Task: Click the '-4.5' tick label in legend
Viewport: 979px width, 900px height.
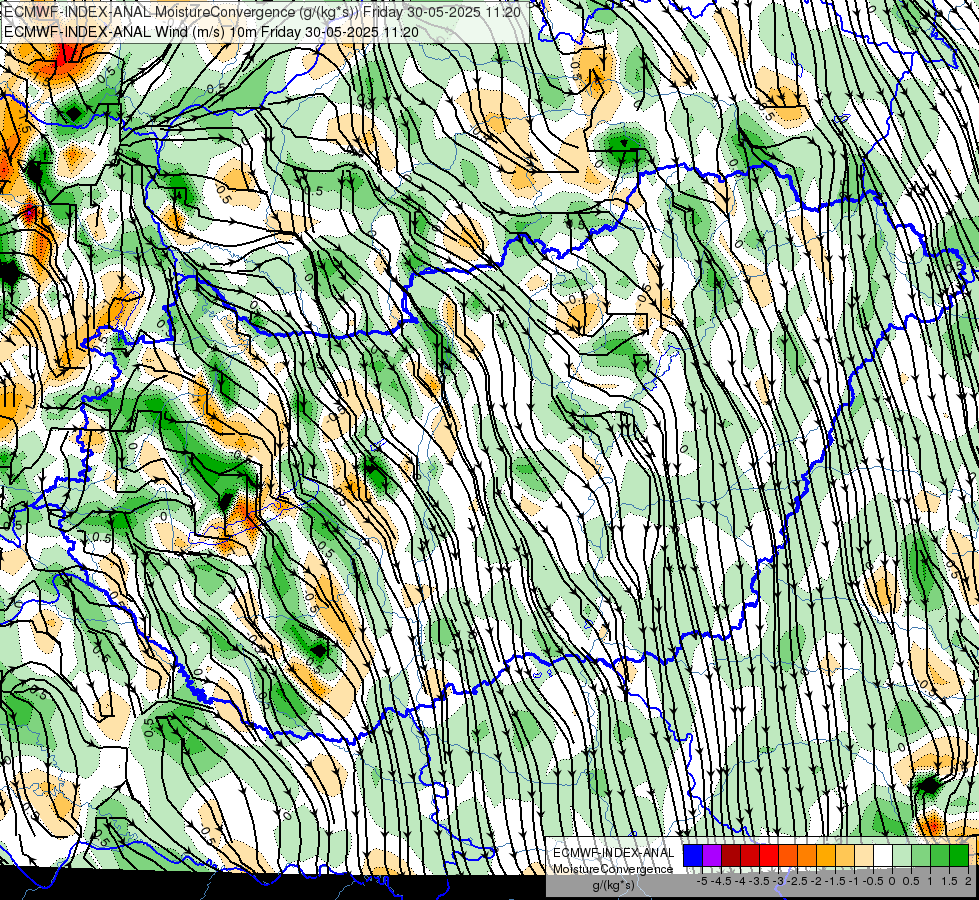Action: tap(723, 881)
